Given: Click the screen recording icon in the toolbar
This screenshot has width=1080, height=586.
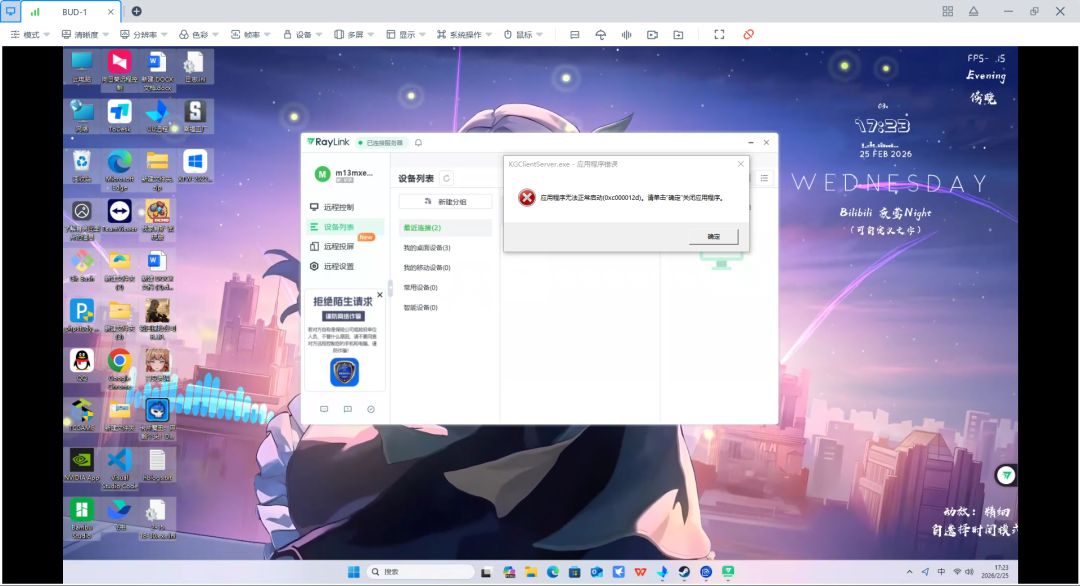Looking at the screenshot, I should point(652,34).
